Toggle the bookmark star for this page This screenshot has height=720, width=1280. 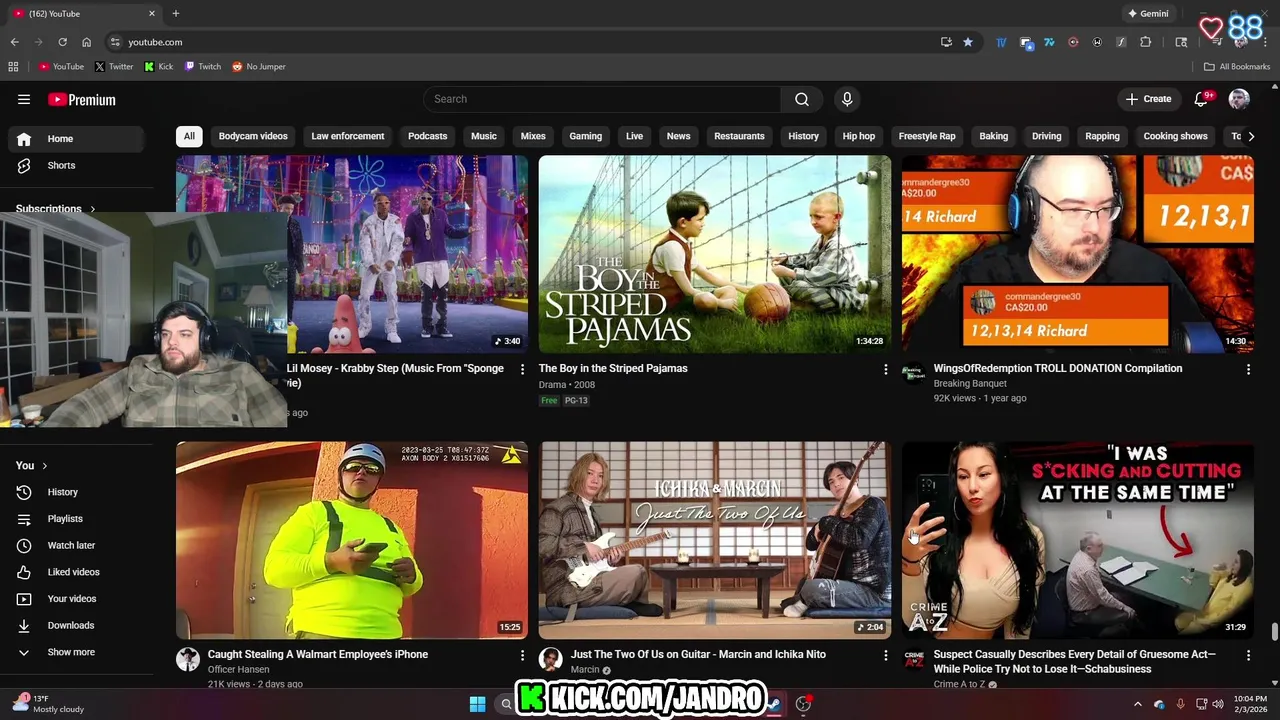(968, 42)
